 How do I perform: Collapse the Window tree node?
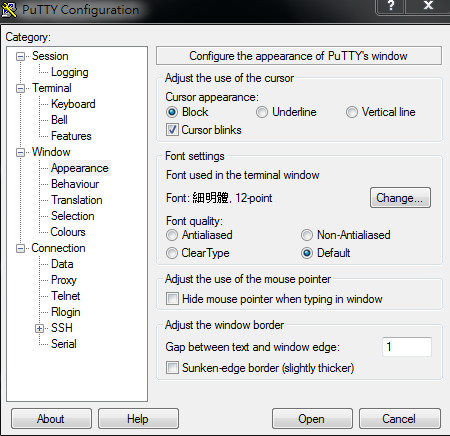tap(20, 152)
